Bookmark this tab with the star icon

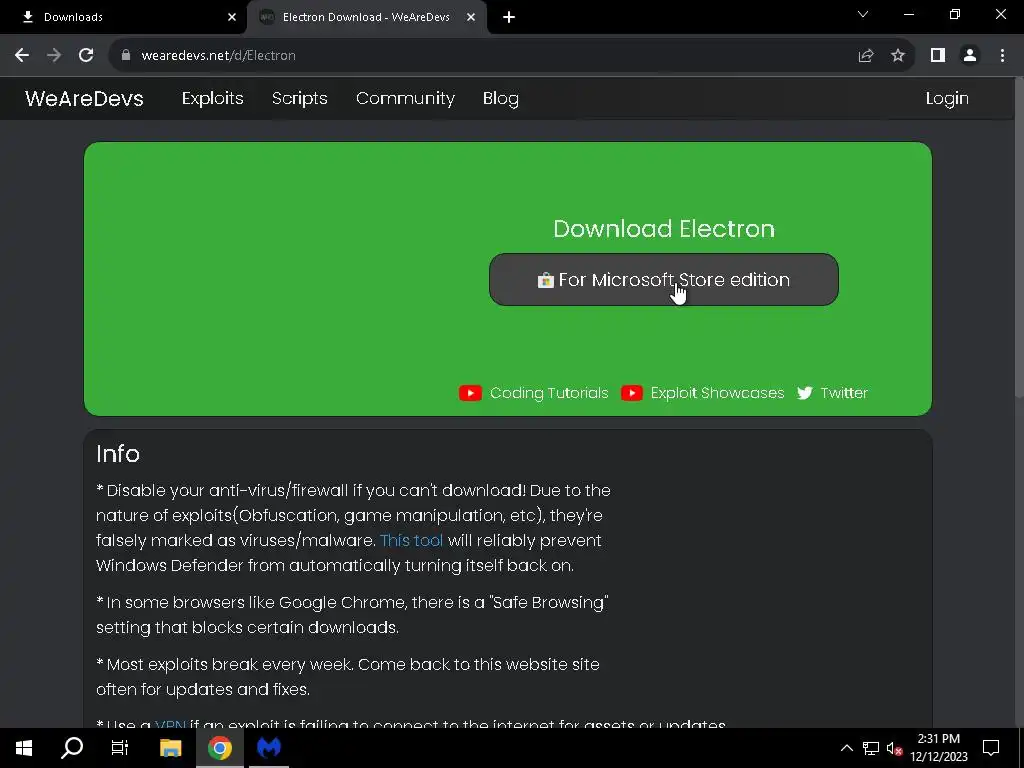pos(898,56)
